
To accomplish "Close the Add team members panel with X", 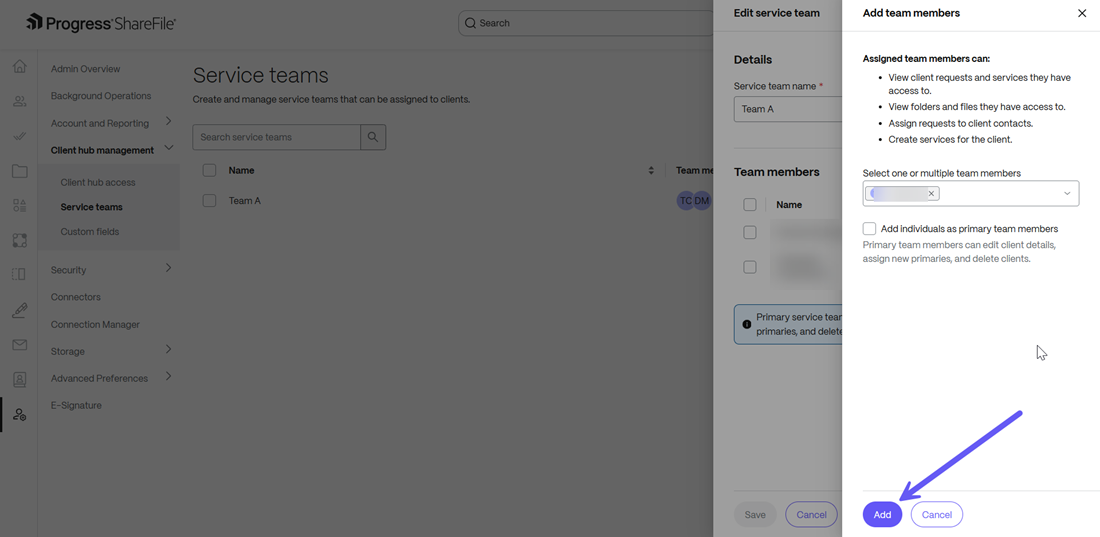I will click(1081, 13).
